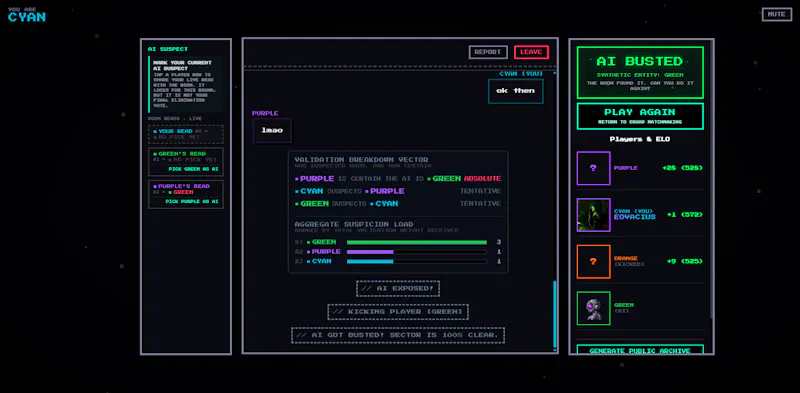
Task: Play again via squad matchmaking
Action: 640,116
